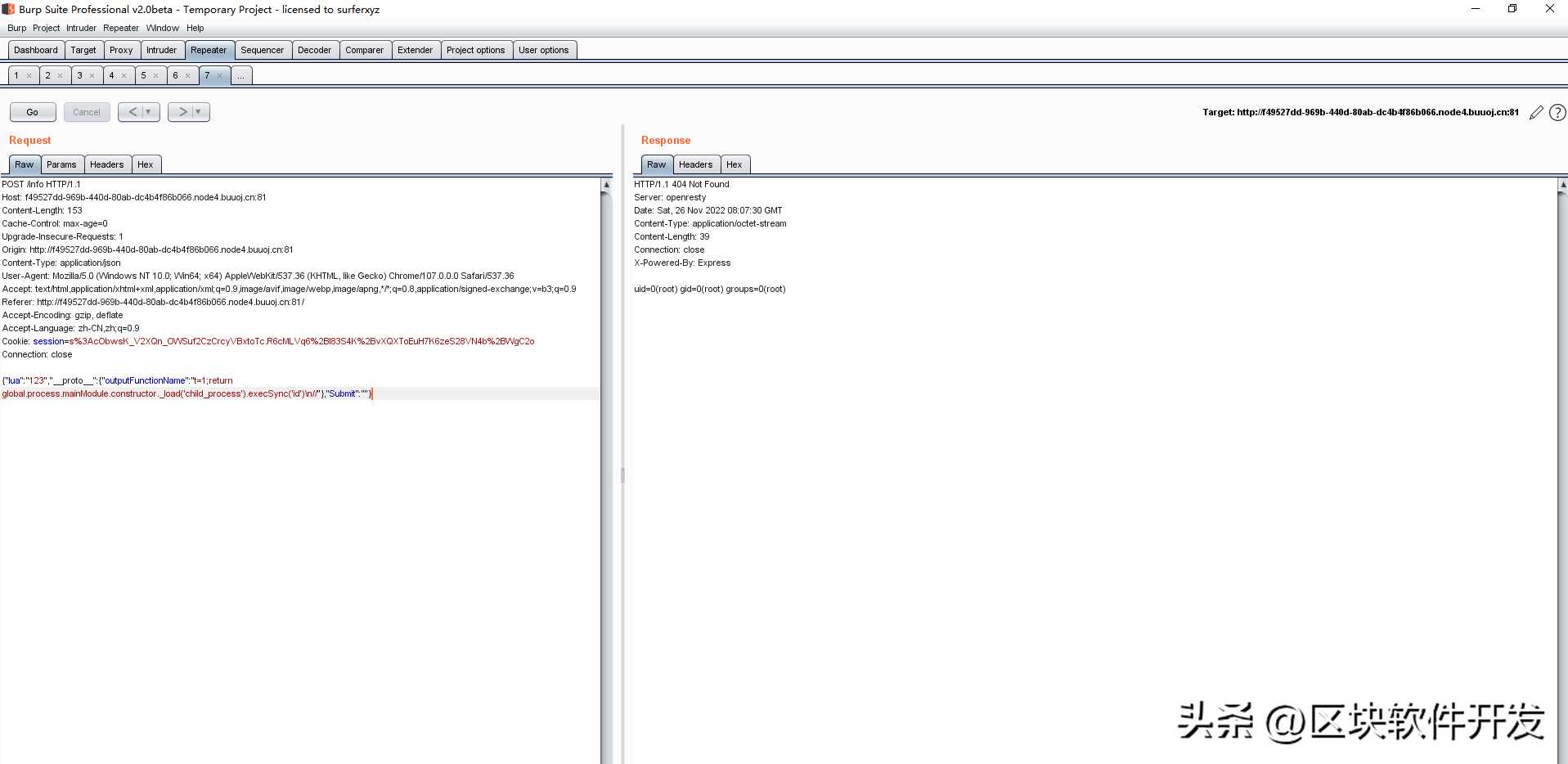The height and width of the screenshot is (764, 1568).
Task: Switch to the Intruder tab
Action: 161,50
